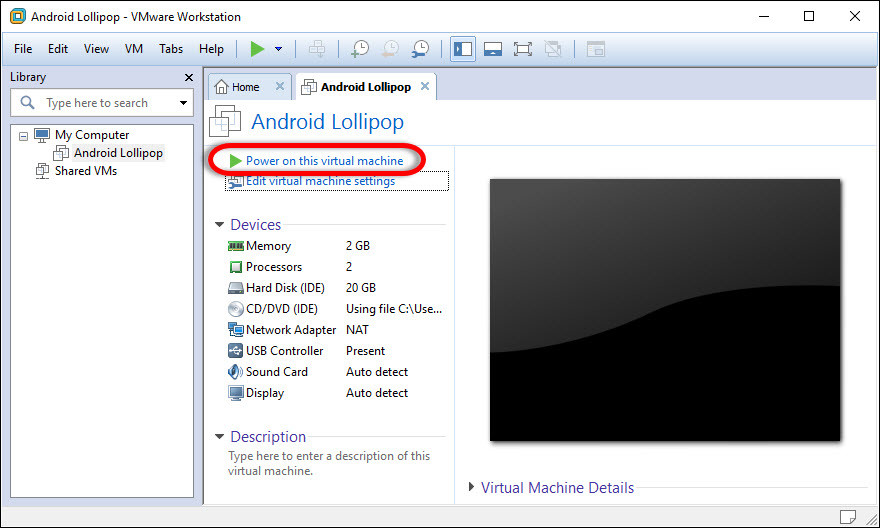
Task: Click the description text entry area
Action: pyautogui.click(x=329, y=463)
